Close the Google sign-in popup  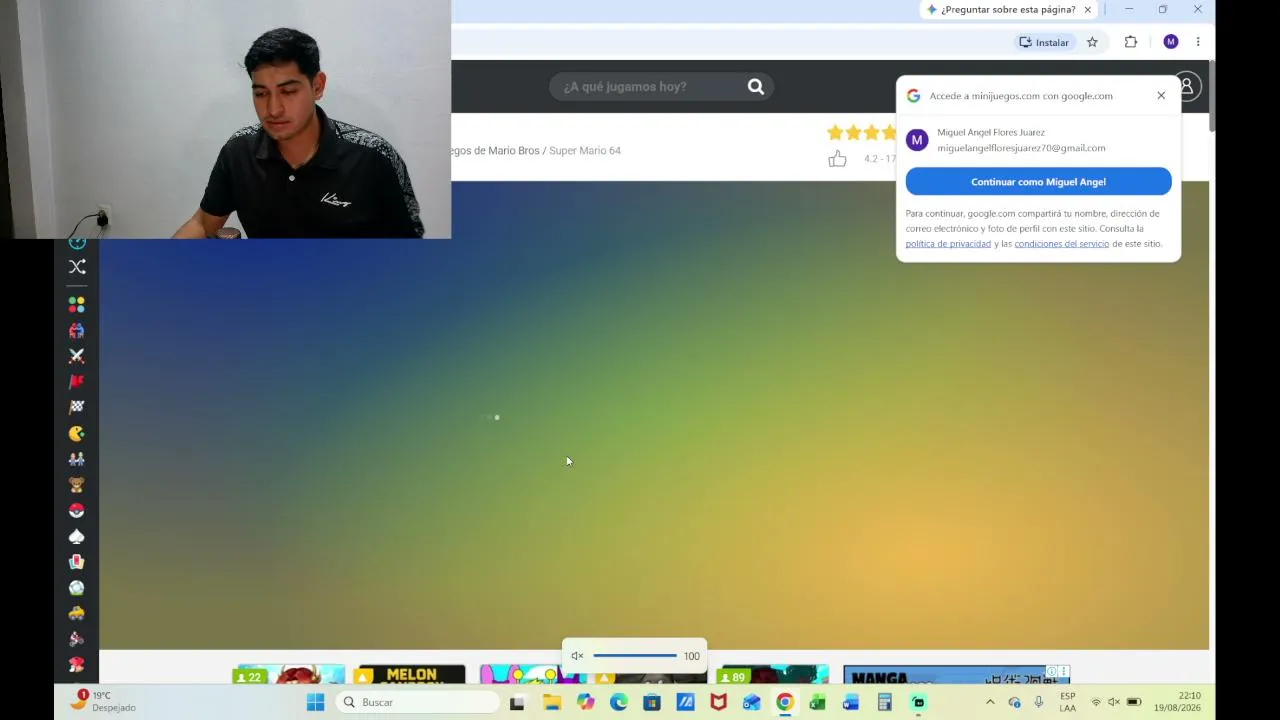(x=1161, y=96)
